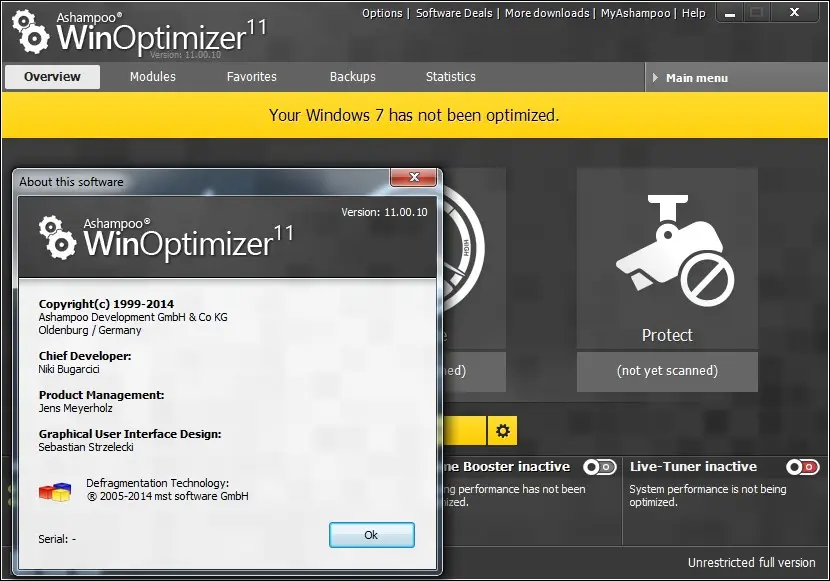Viewport: 830px width, 581px height.
Task: Click 'Version: 11.00.10' in About dialog
Action: (384, 212)
